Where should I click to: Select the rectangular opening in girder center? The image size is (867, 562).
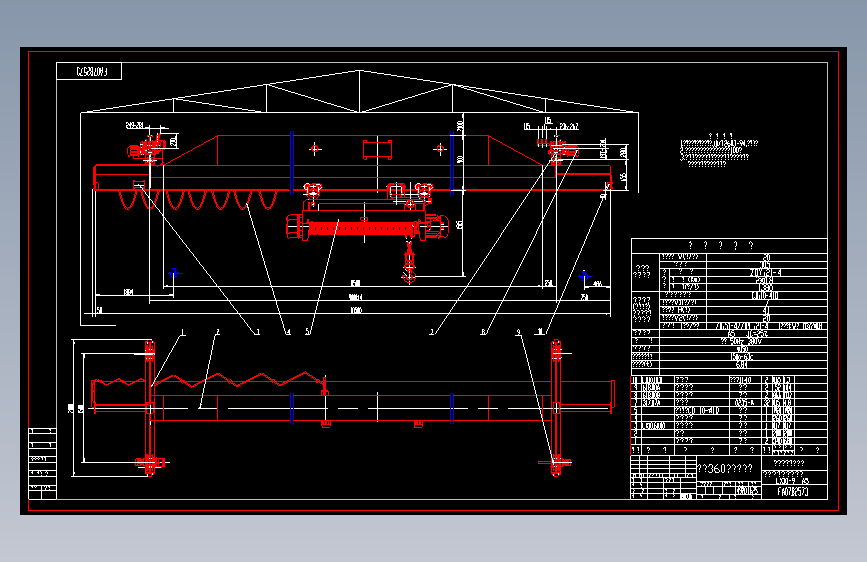[x=378, y=150]
